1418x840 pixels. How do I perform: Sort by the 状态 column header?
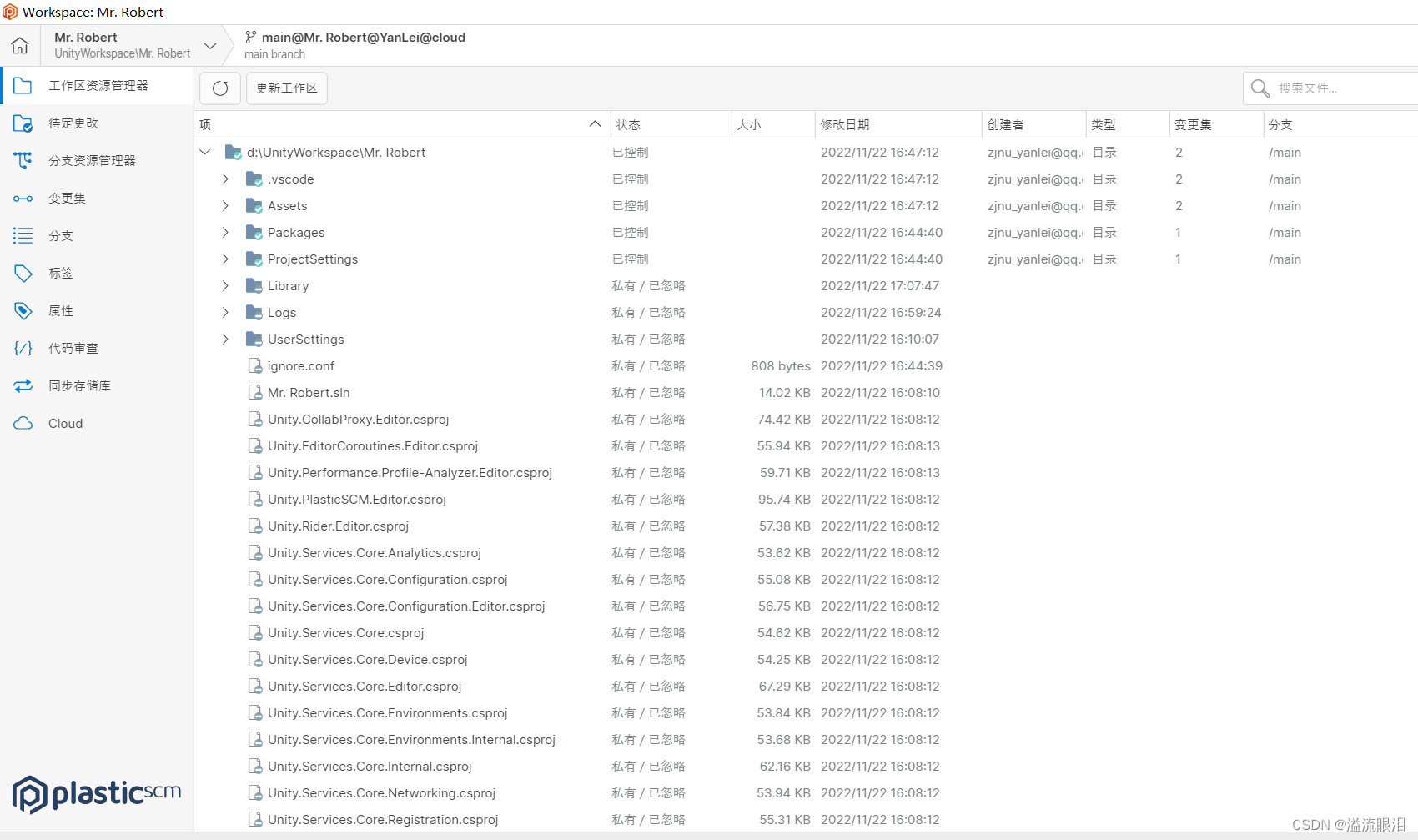[671, 124]
